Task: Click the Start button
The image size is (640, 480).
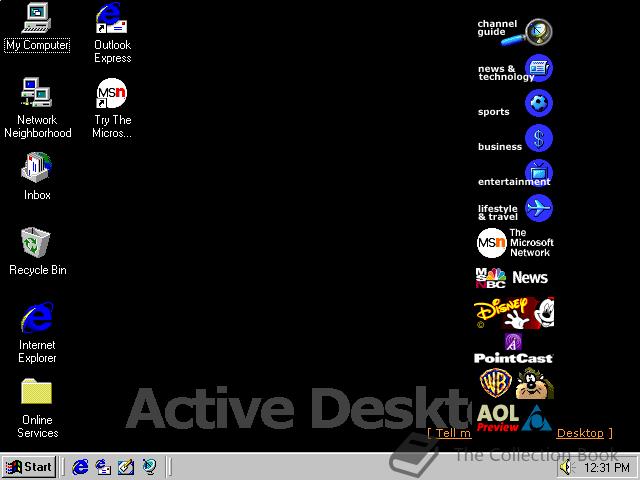Action: [x=29, y=467]
